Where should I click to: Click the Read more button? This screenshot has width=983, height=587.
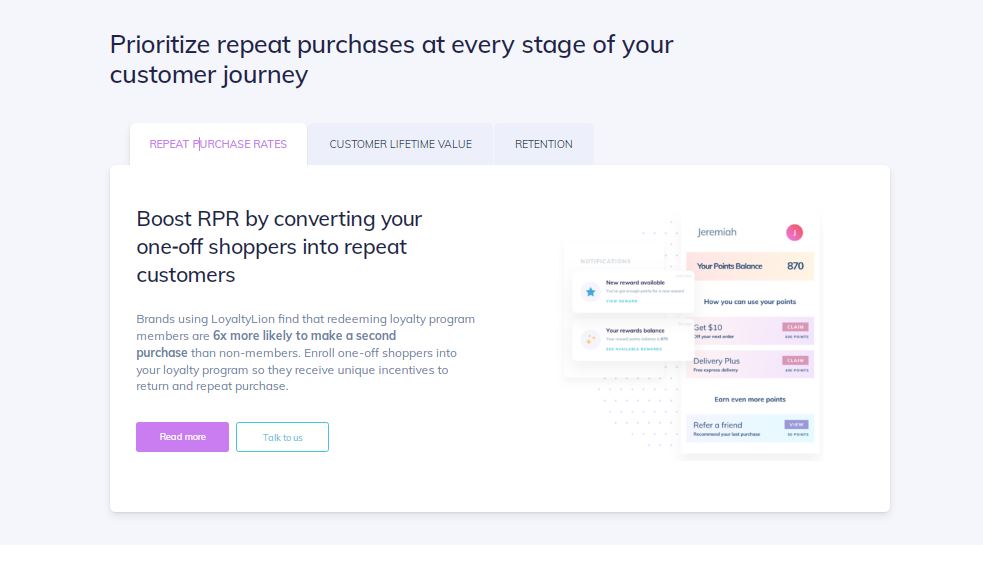pos(182,436)
